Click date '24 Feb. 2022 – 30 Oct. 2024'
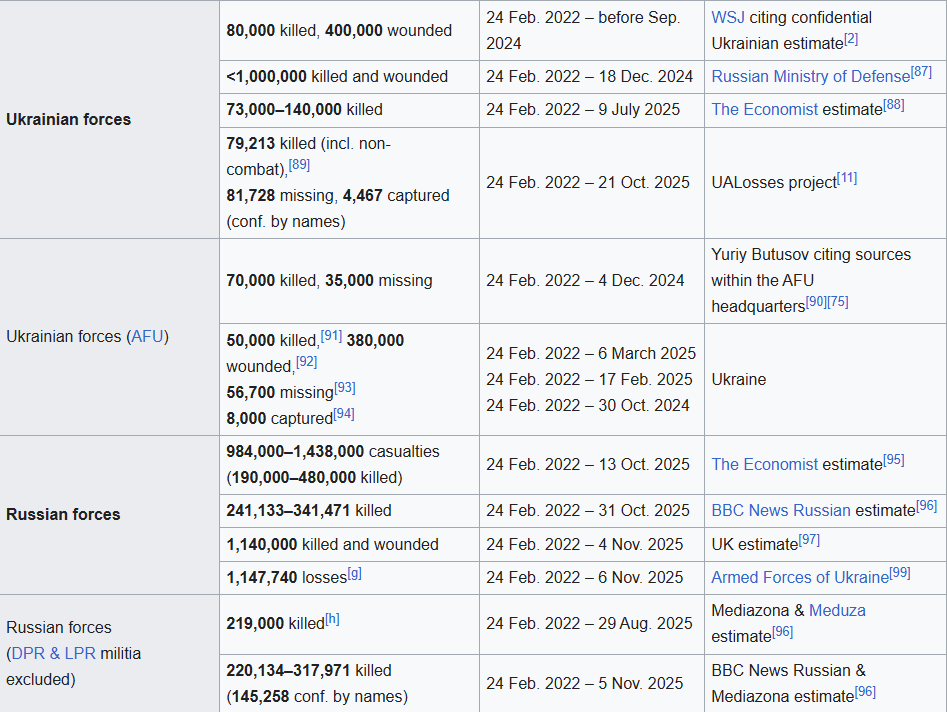The width and height of the screenshot is (947, 712). 588,405
